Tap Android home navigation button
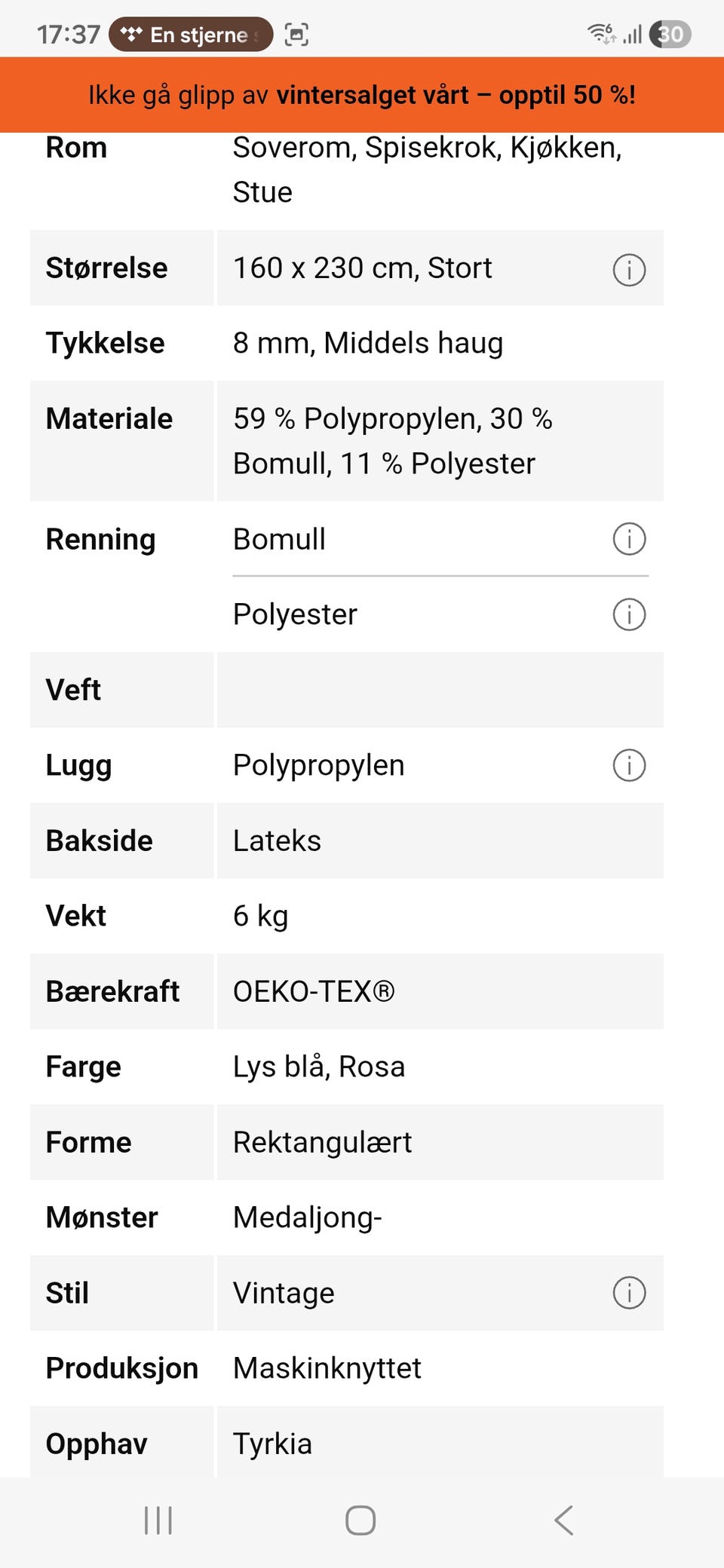The height and width of the screenshot is (1568, 724). pyautogui.click(x=360, y=1521)
